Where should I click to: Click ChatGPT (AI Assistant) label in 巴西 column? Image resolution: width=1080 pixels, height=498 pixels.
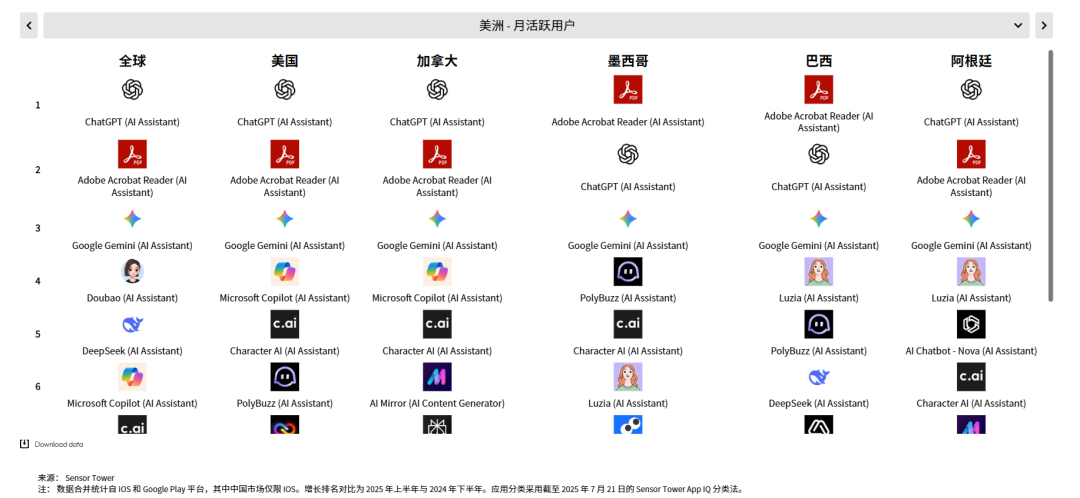pos(818,187)
